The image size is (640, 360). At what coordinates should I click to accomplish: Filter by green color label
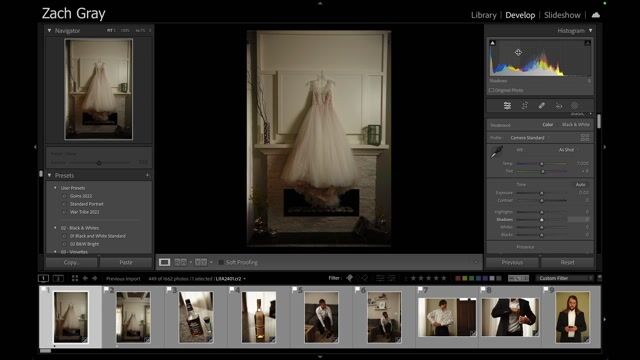coord(472,278)
